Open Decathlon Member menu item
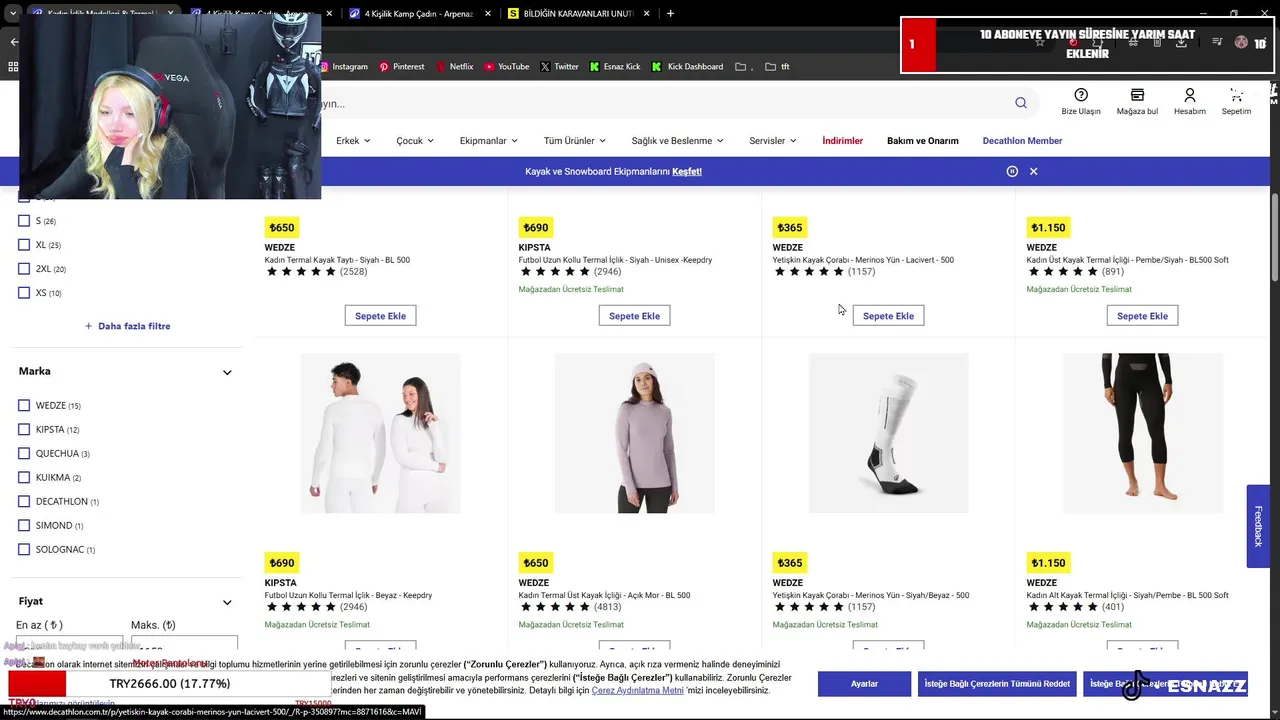This screenshot has width=1280, height=720. pos(1022,141)
